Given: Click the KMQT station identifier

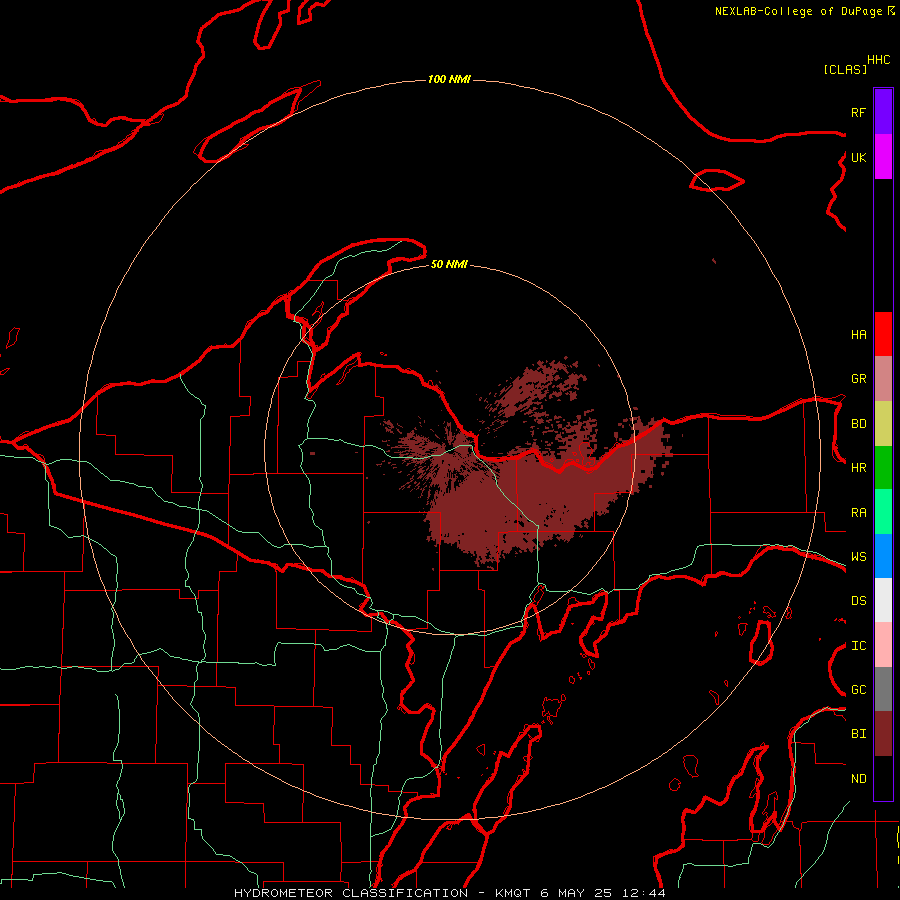Looking at the screenshot, I should [x=513, y=893].
